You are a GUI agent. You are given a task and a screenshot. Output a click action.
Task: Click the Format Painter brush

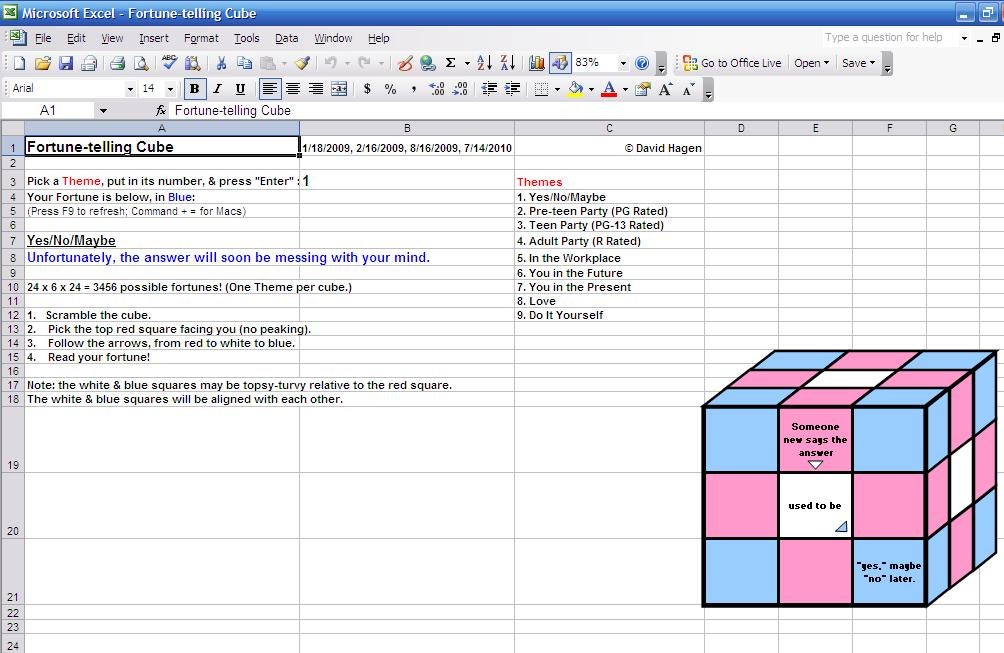click(x=302, y=63)
